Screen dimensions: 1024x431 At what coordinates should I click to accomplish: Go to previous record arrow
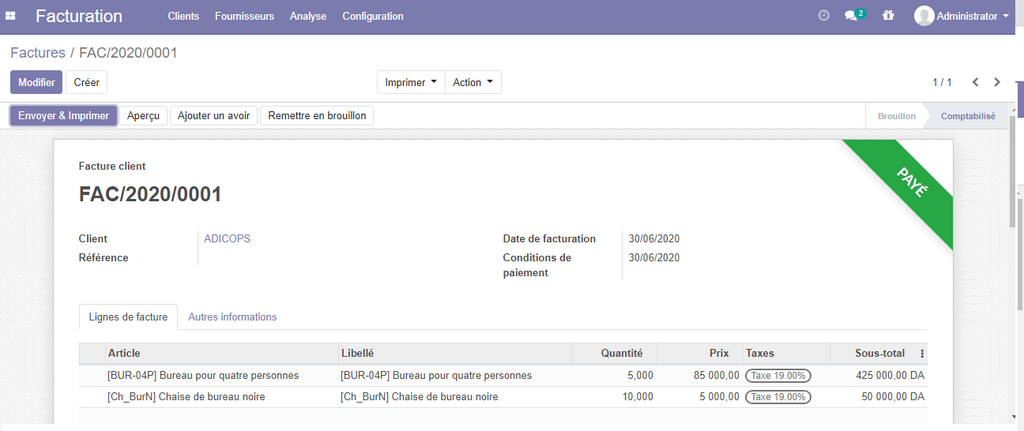975,82
